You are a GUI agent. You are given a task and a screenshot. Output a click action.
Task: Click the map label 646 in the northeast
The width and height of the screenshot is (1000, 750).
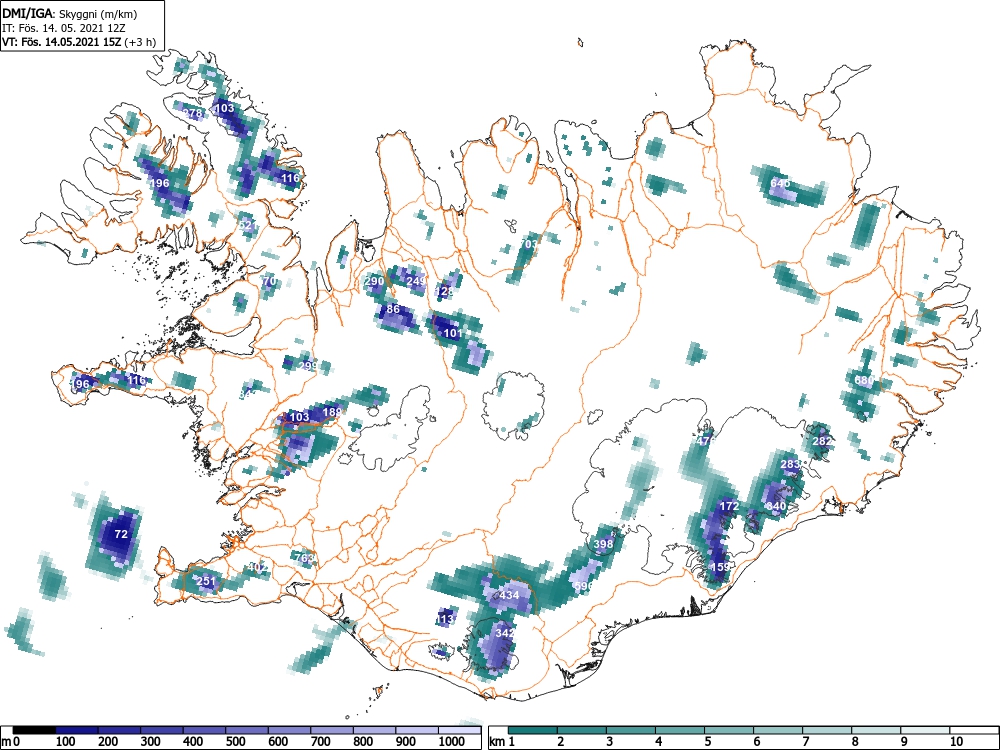click(780, 183)
